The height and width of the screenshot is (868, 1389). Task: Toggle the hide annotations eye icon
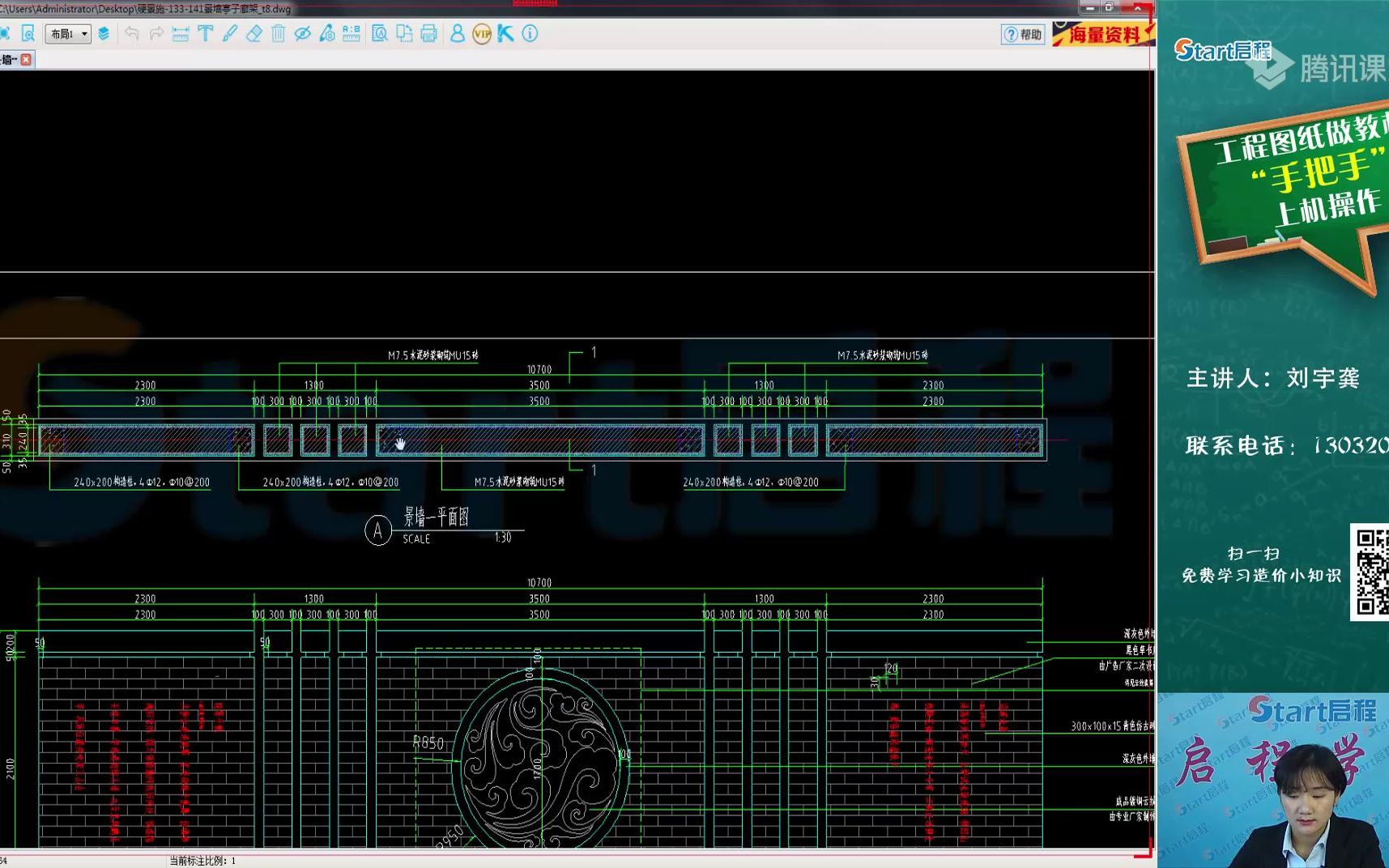pyautogui.click(x=303, y=34)
